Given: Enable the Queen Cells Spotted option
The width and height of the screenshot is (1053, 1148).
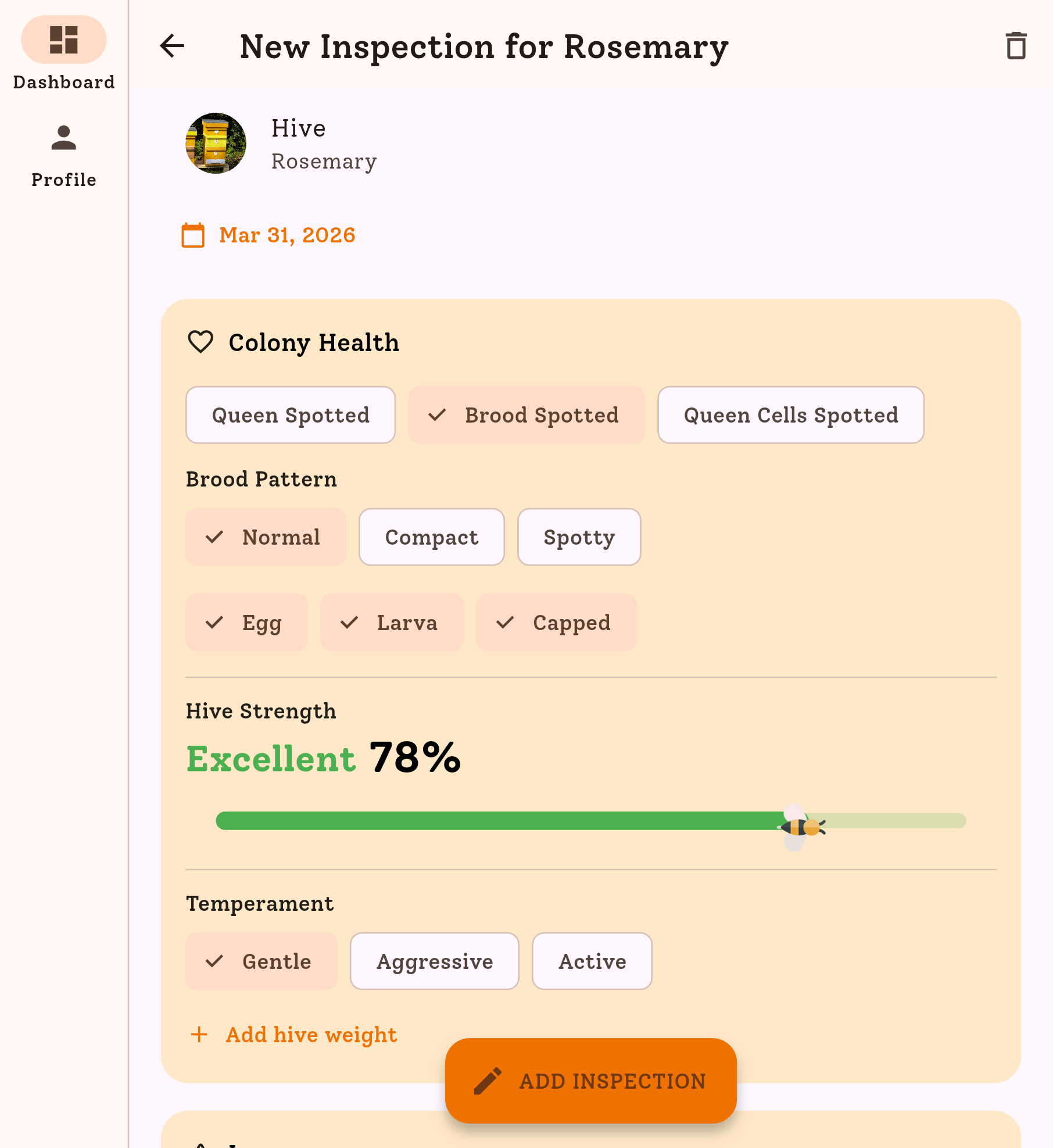Looking at the screenshot, I should [x=790, y=414].
